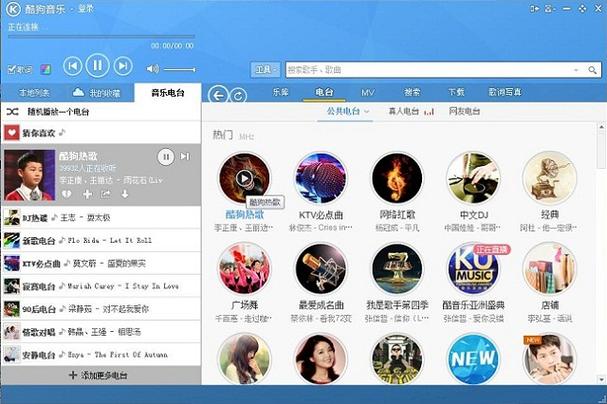Open the 歌词写真 tab
The width and height of the screenshot is (607, 404).
[x=505, y=92]
